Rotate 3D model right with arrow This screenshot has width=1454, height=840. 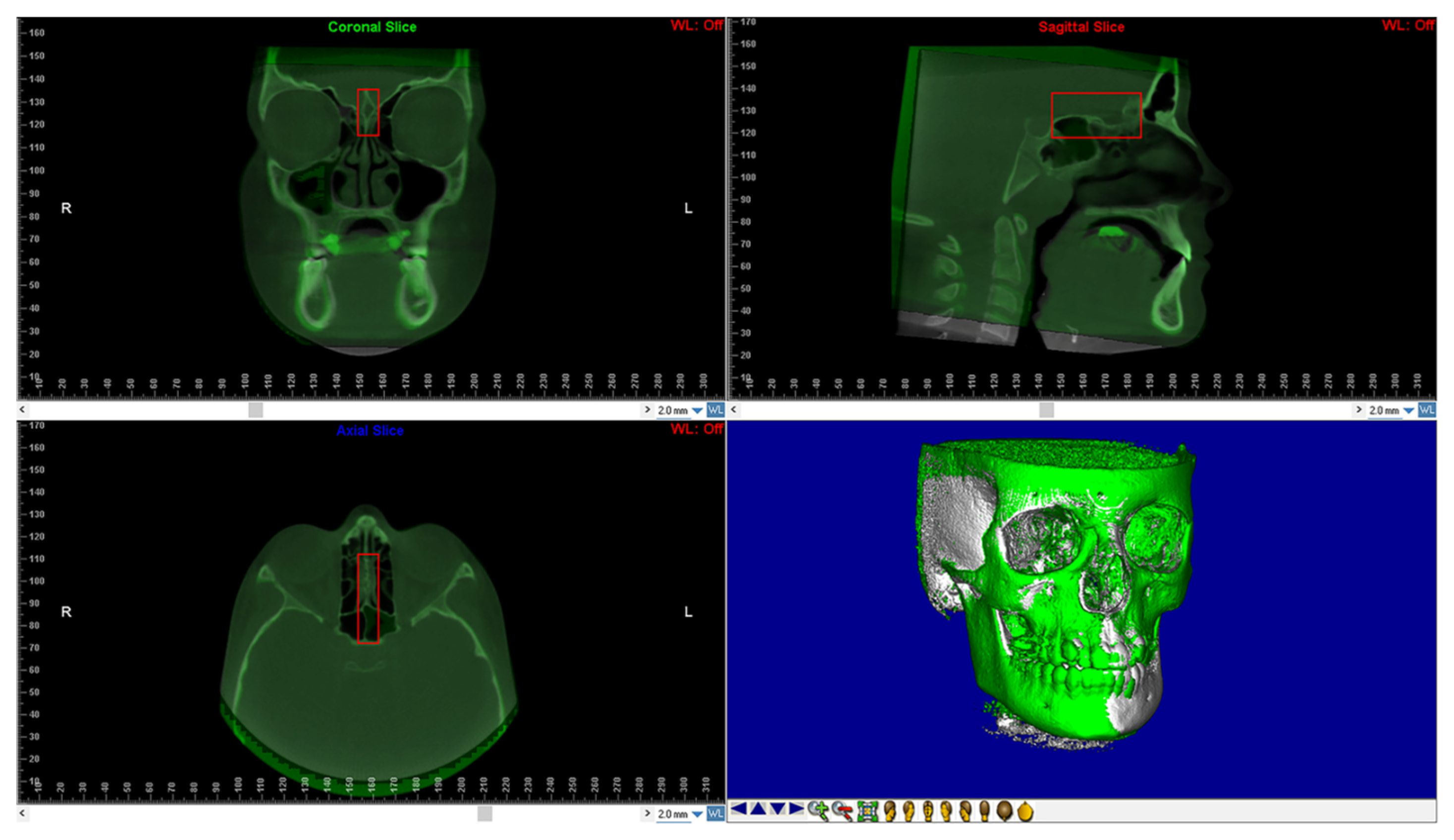[x=796, y=809]
